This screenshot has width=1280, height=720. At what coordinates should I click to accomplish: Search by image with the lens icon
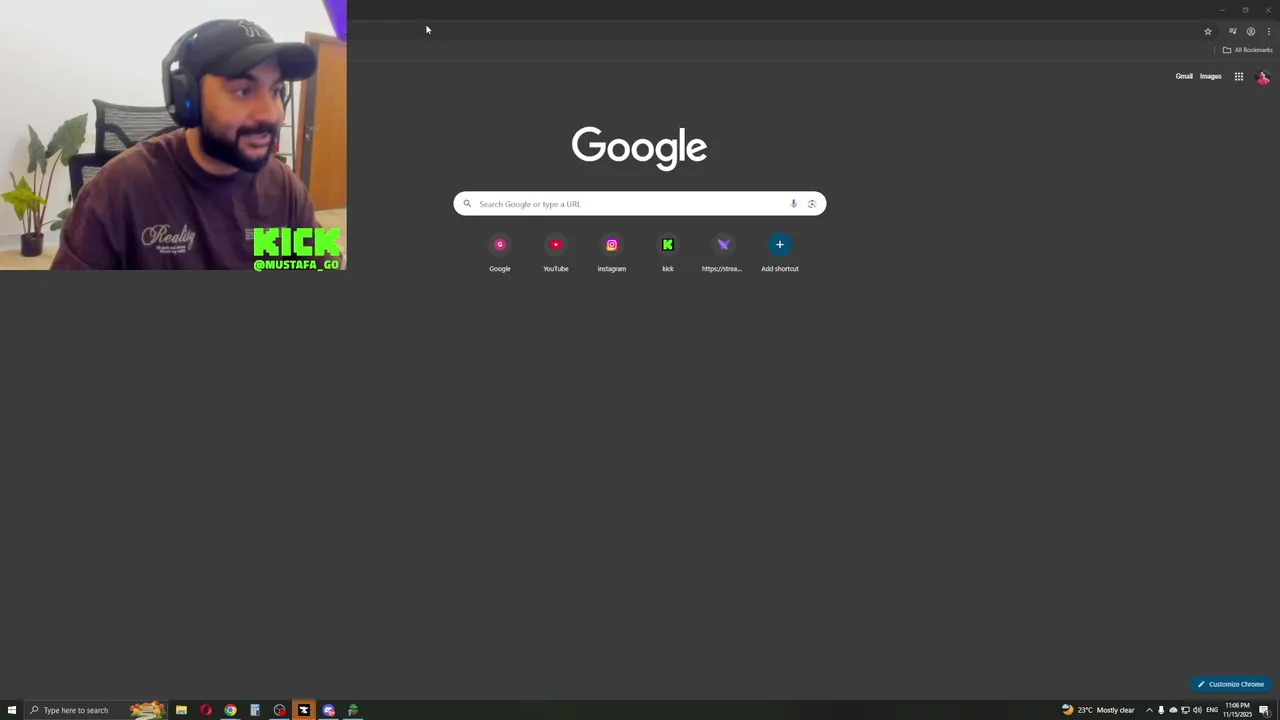[811, 204]
